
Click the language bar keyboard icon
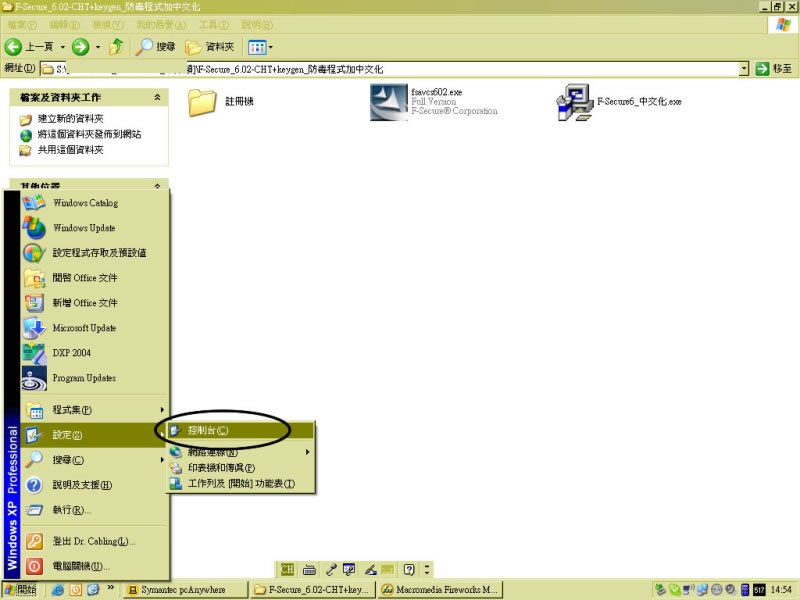[309, 569]
